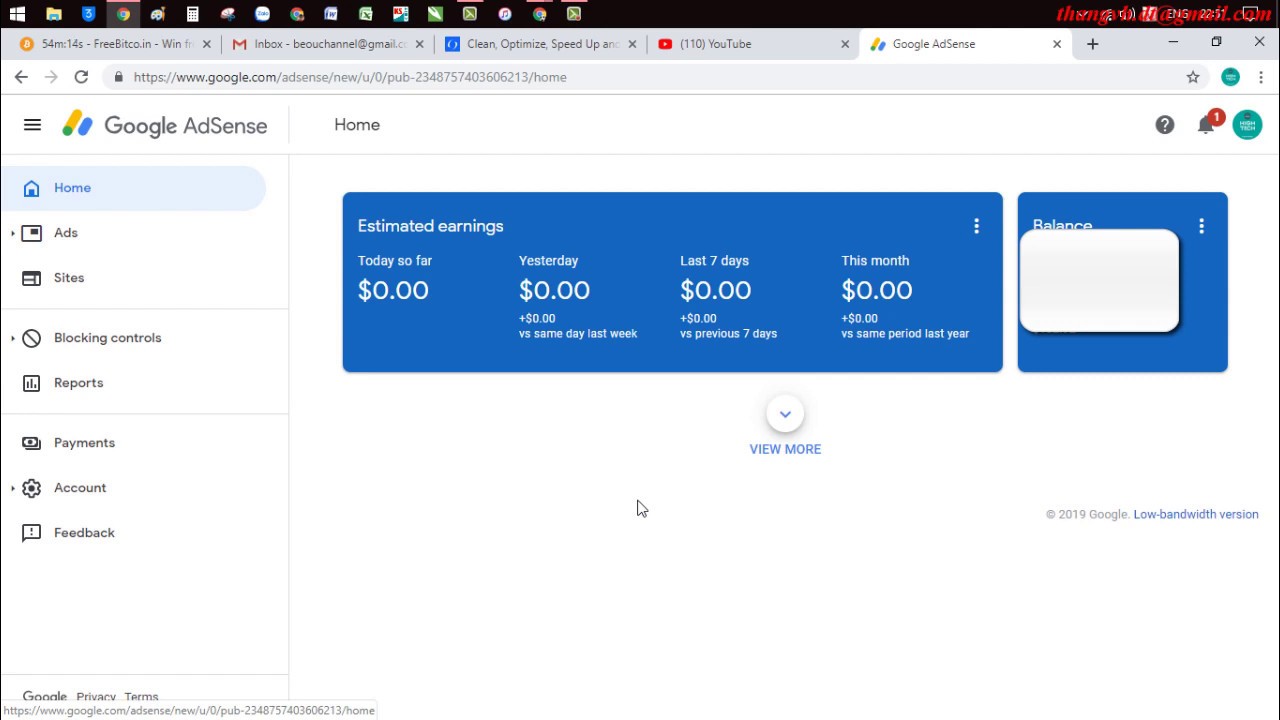1280x720 pixels.
Task: Click 'vs same period last year' text
Action: click(905, 334)
